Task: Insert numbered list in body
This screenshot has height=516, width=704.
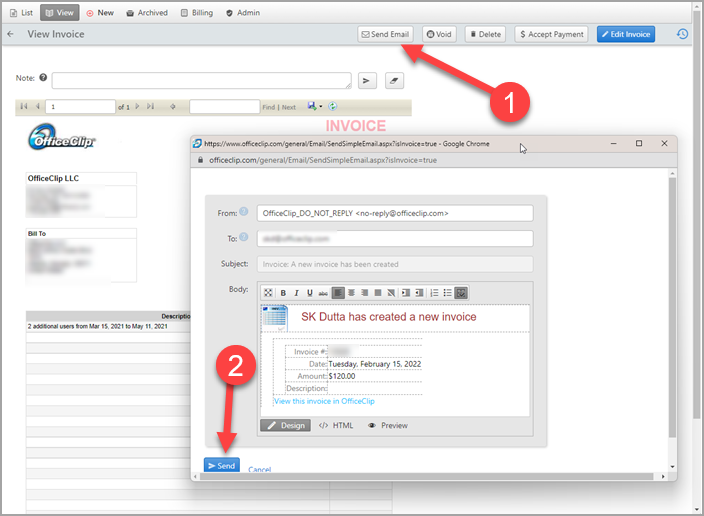Action: click(x=434, y=293)
